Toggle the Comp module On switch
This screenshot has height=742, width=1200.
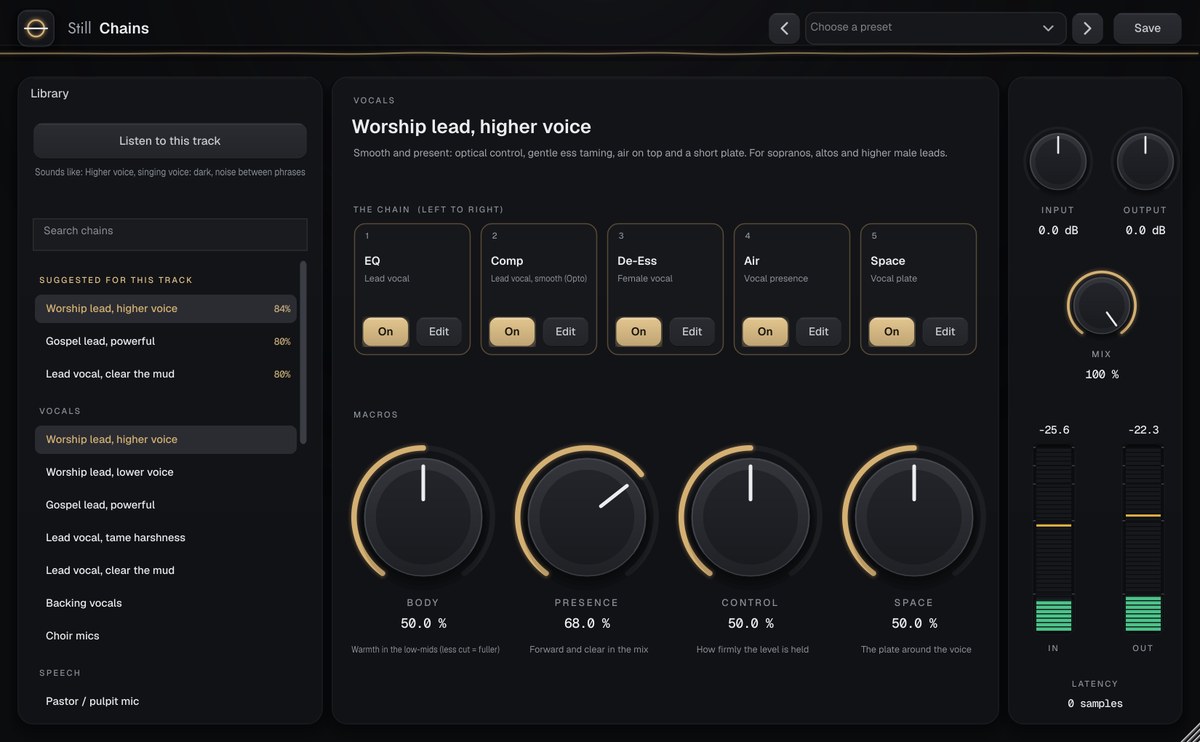(x=512, y=332)
